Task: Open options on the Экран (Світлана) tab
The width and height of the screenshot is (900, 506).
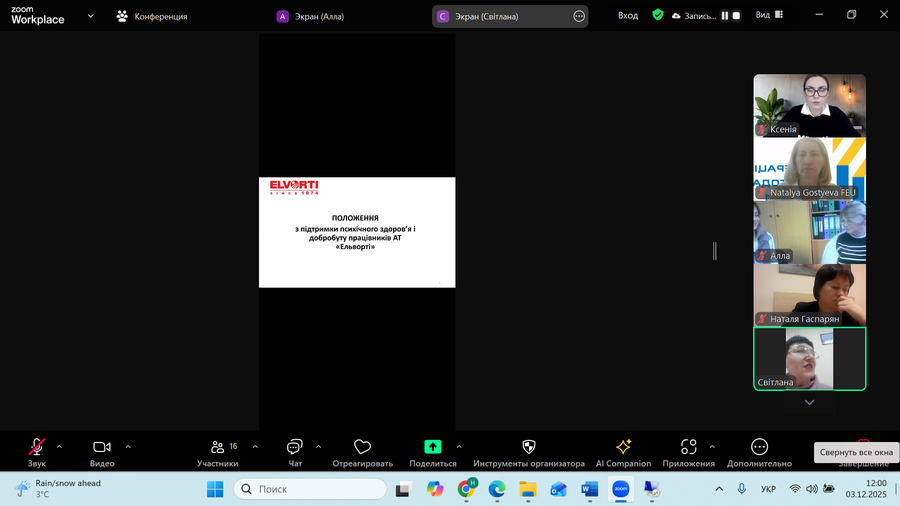Action: click(579, 16)
